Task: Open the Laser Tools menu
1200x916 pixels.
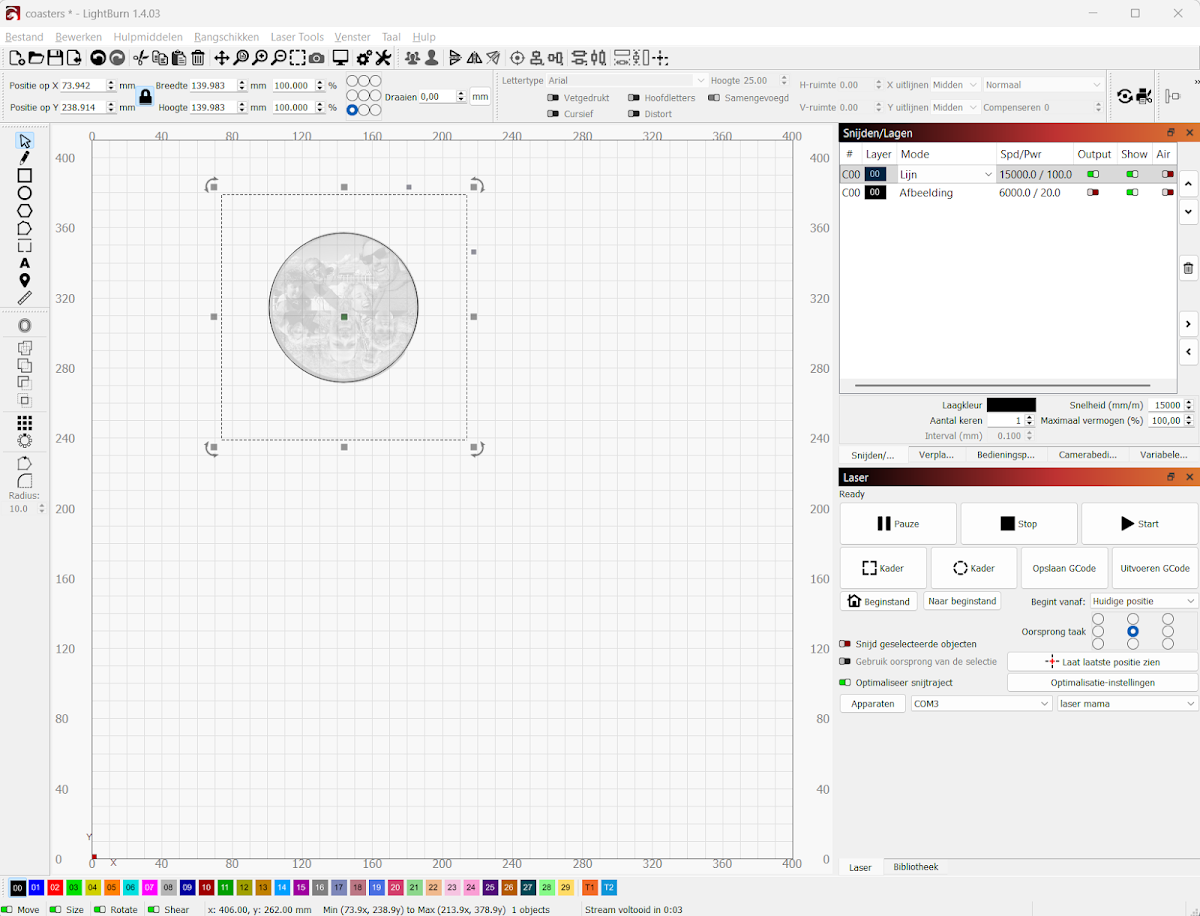Action: tap(297, 37)
